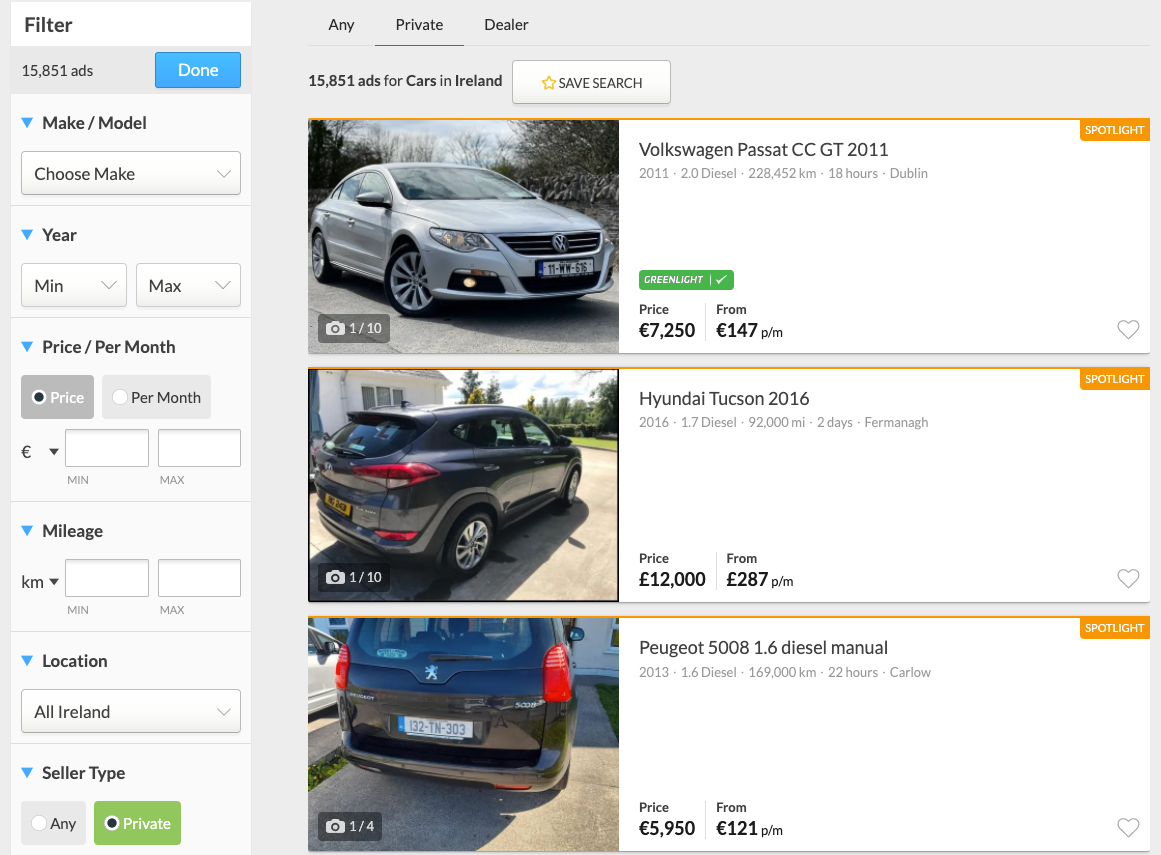This screenshot has height=855, width=1161.
Task: Select the Per Month radio option
Action: tap(156, 397)
